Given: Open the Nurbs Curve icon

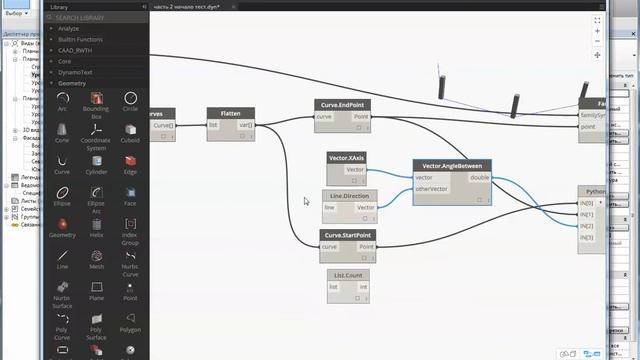Looking at the screenshot, I should coord(130,256).
